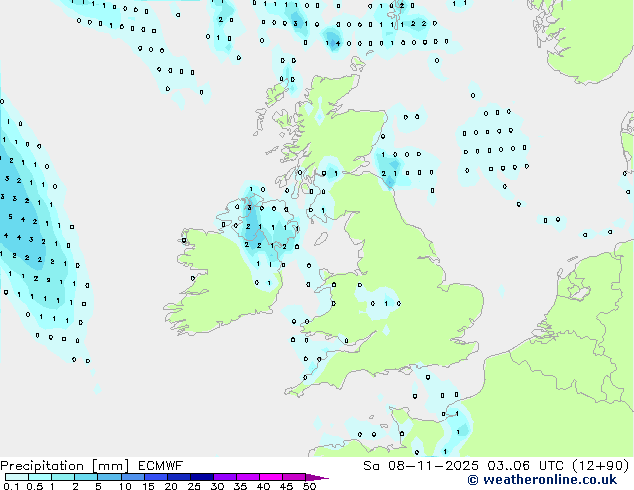Click the 'UTC' label
The height and width of the screenshot is (490, 634).
point(553,465)
